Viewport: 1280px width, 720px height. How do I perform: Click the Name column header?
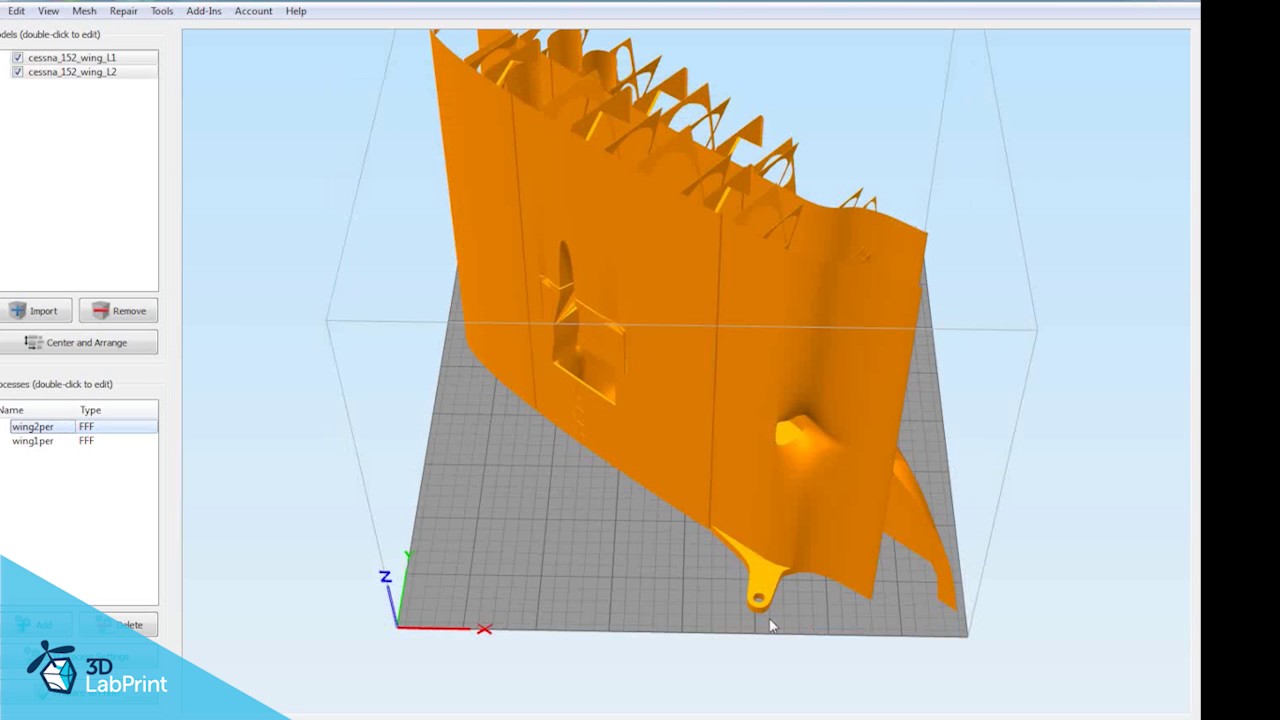point(12,410)
